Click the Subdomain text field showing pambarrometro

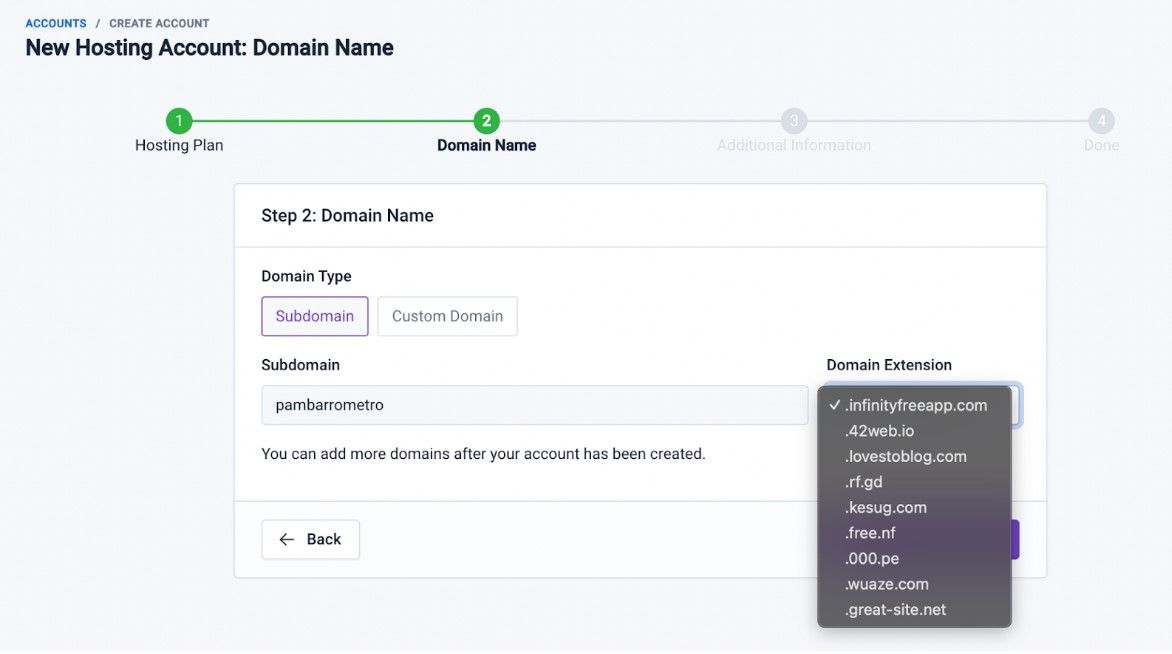pyautogui.click(x=534, y=405)
